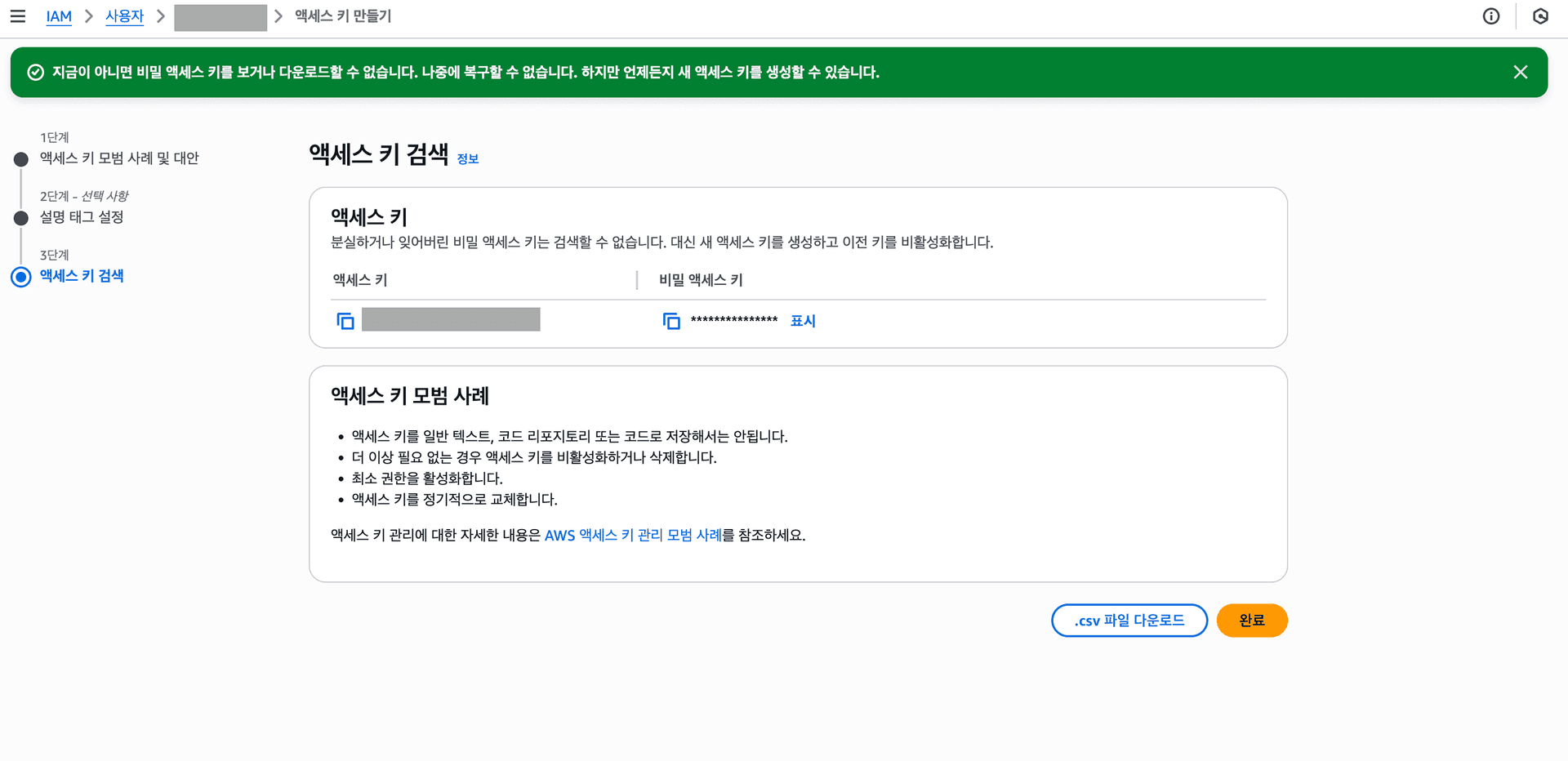Navigate to IAM via breadcrumb
Image resolution: width=1568 pixels, height=761 pixels.
click(58, 16)
